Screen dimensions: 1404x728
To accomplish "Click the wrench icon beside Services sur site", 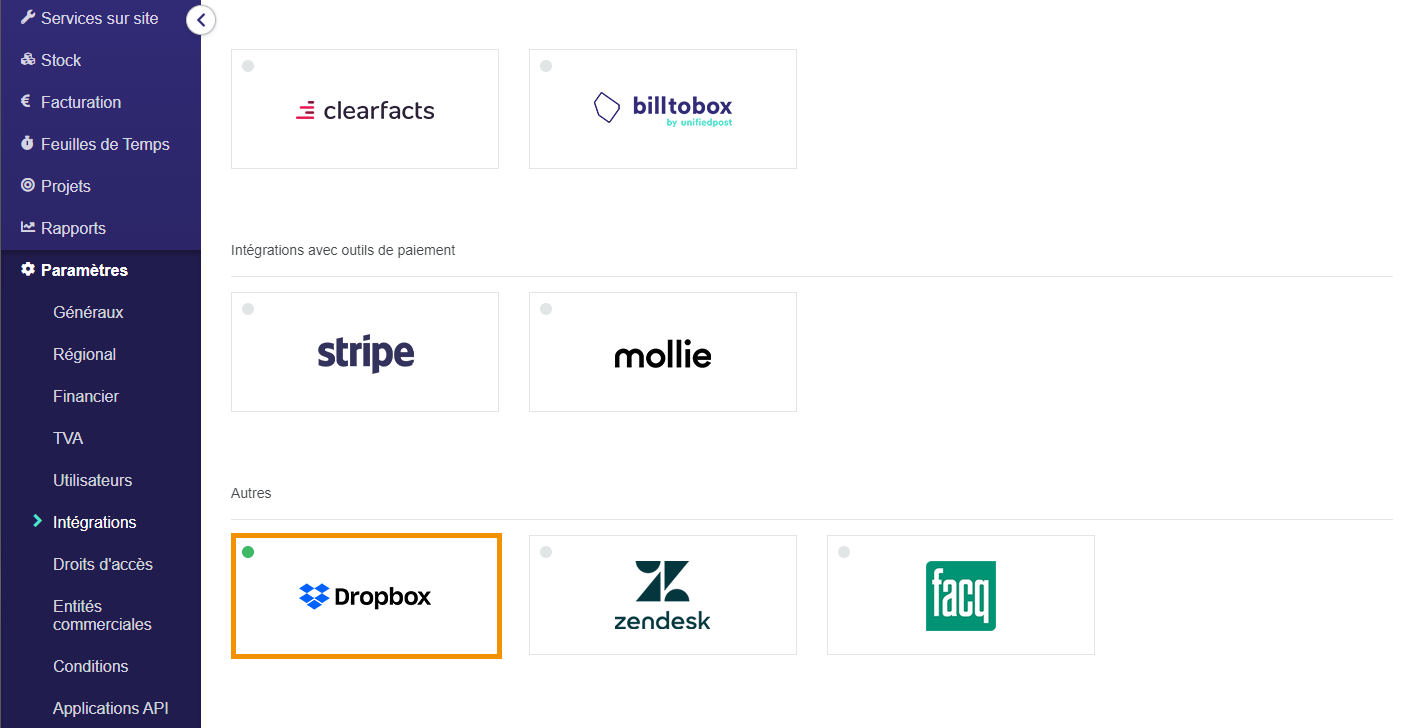I will (28, 18).
